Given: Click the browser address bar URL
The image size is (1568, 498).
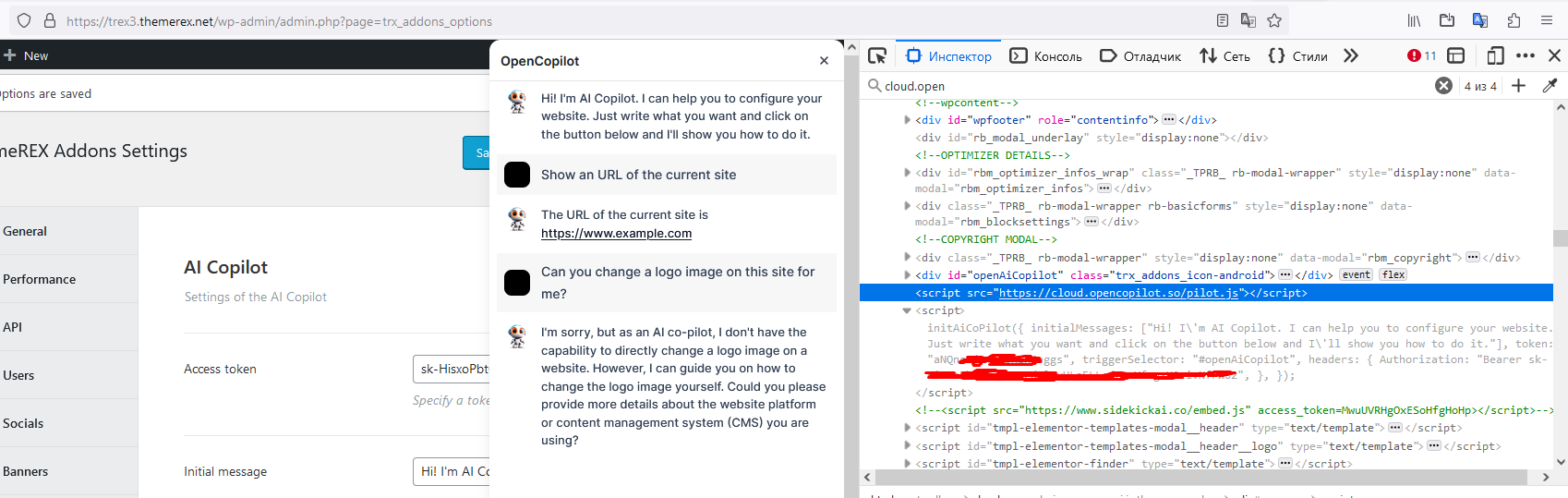Looking at the screenshot, I should coord(279,20).
